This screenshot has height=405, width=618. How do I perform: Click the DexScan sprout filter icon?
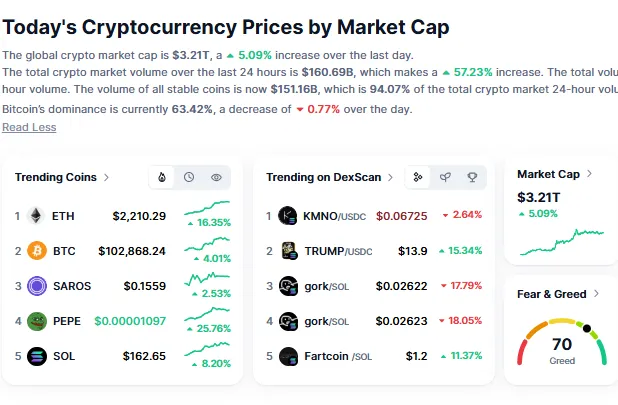445,177
